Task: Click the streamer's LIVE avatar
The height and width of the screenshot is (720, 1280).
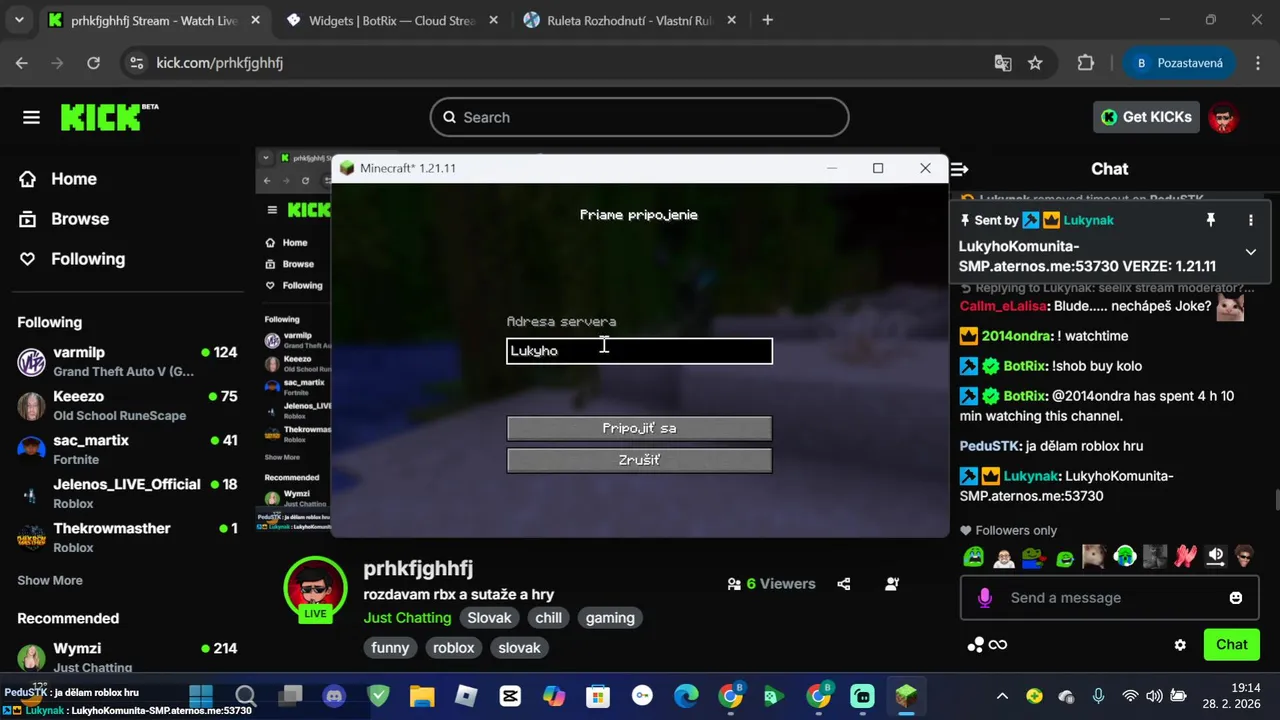Action: (315, 589)
